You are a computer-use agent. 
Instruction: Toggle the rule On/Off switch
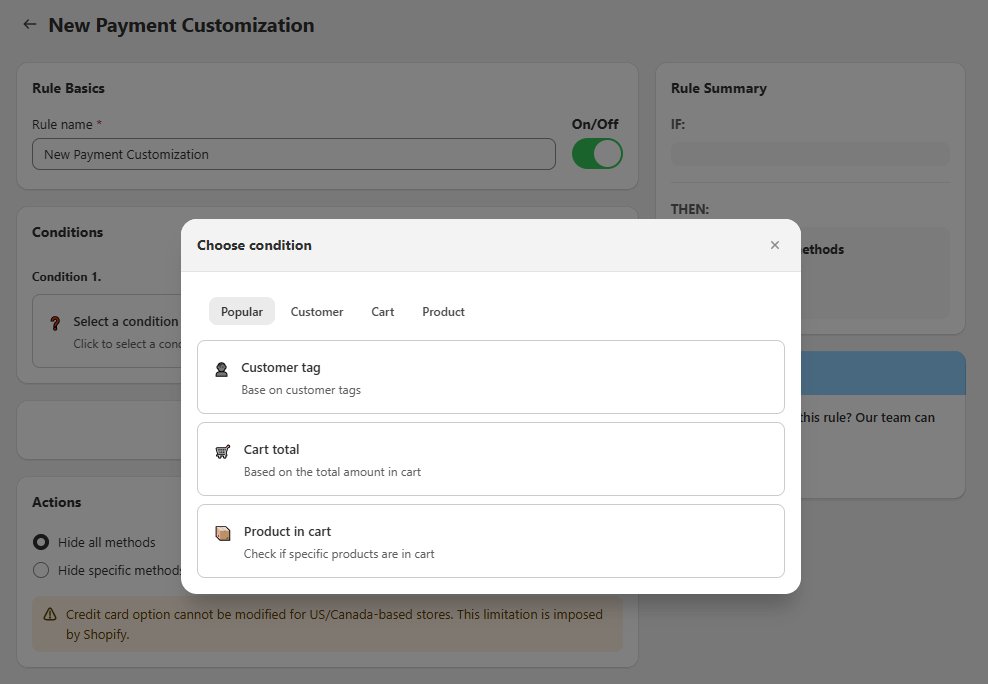[597, 153]
